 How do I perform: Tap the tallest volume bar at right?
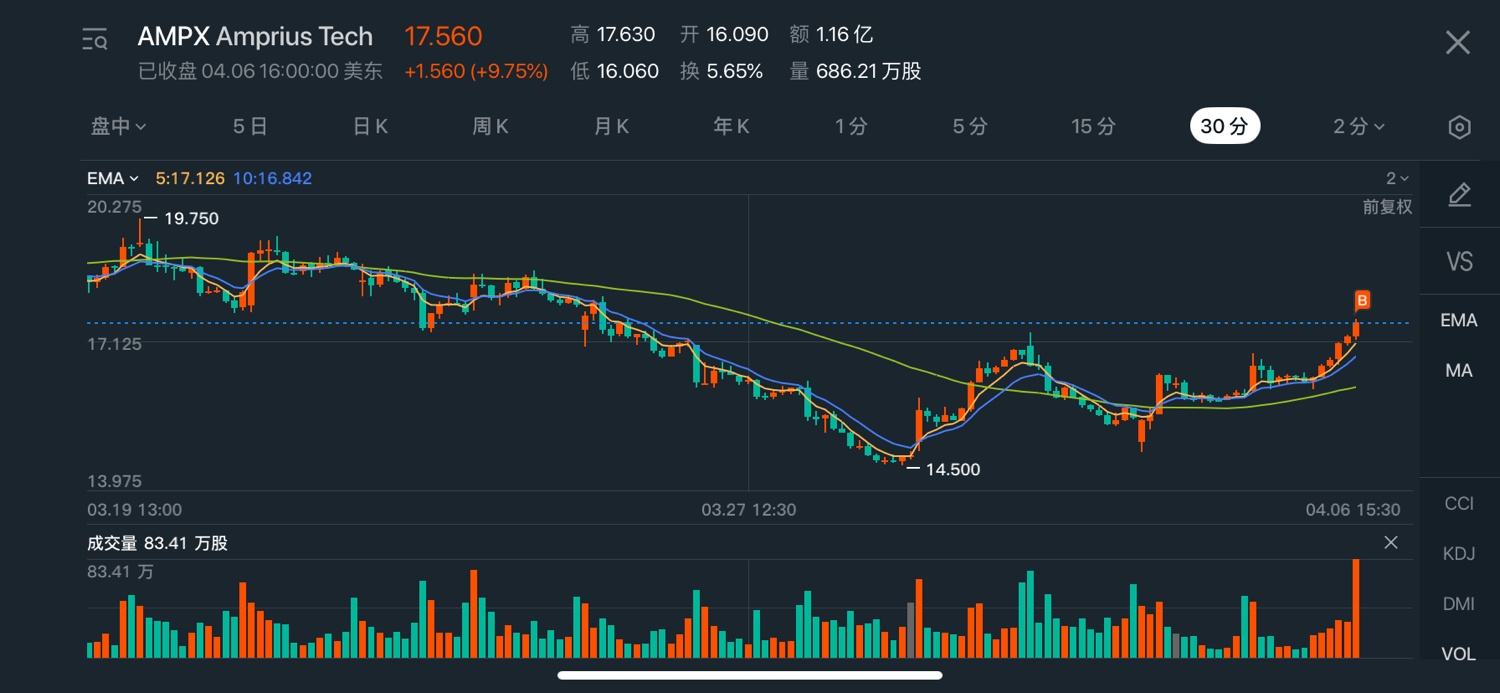[x=1356, y=608]
